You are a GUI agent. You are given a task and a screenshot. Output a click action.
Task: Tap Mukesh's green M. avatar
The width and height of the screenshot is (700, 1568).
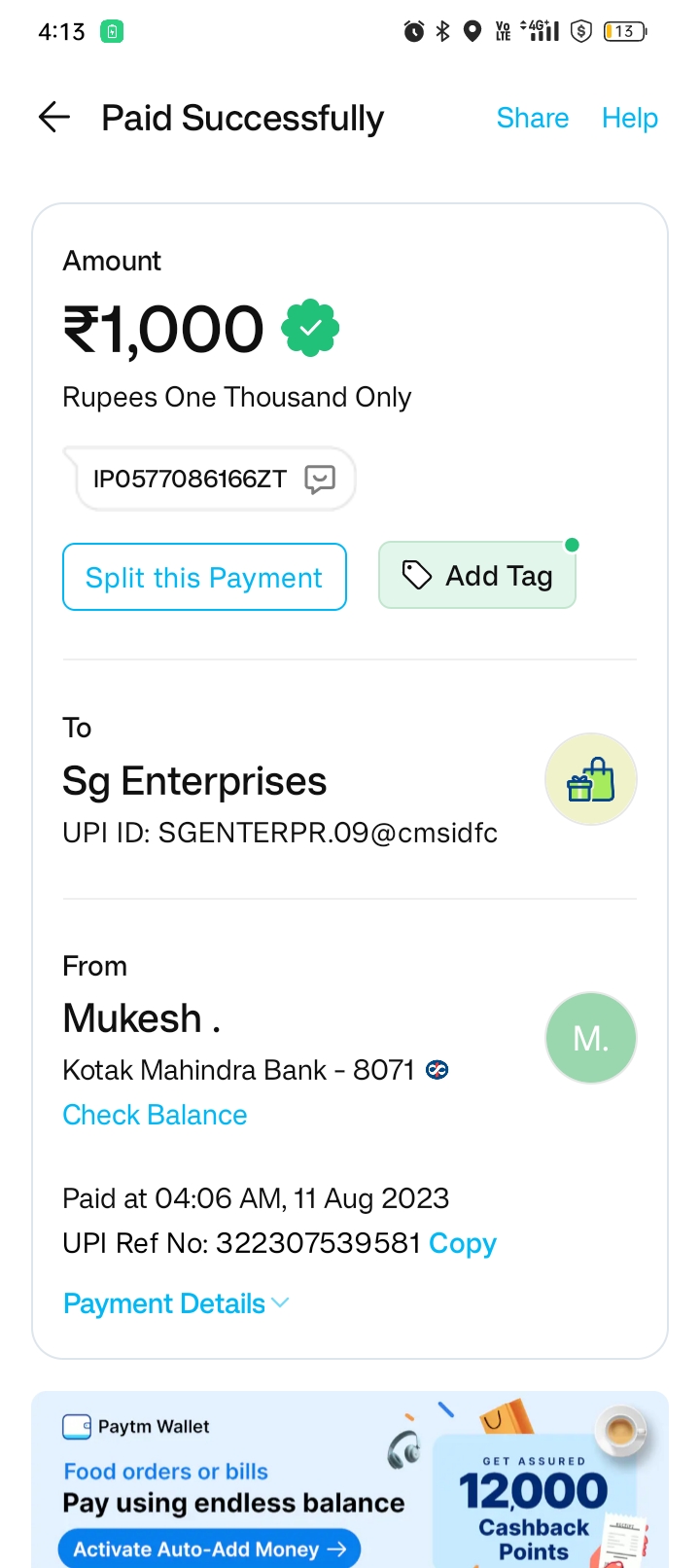pyautogui.click(x=590, y=1038)
